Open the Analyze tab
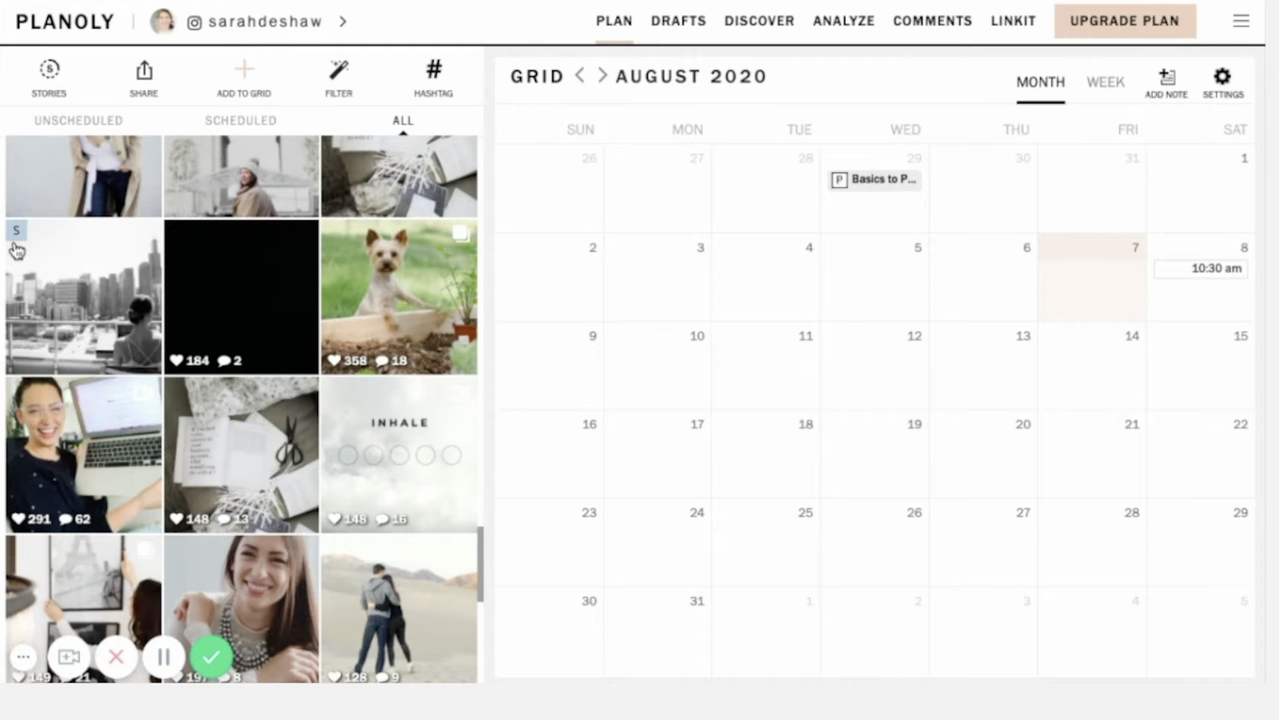This screenshot has width=1279, height=720. coord(843,21)
